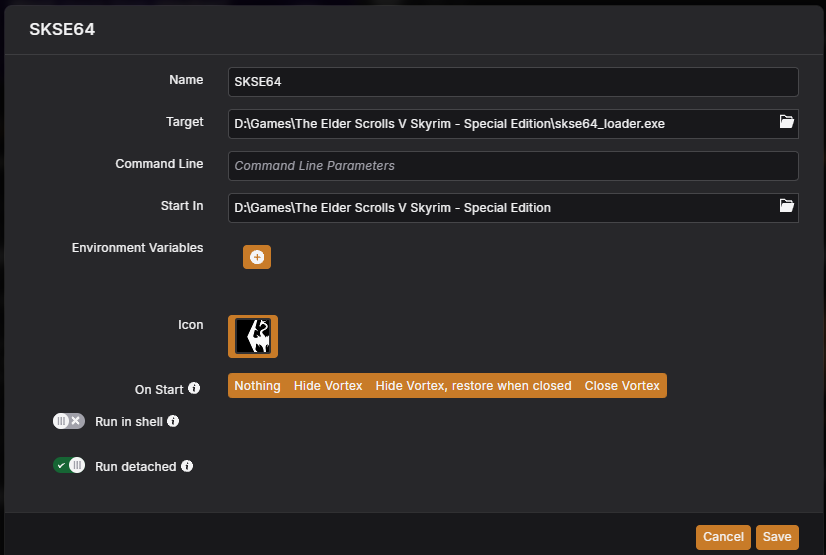Choose Hide Vortex, restore when closed
The height and width of the screenshot is (555, 826).
coord(473,385)
